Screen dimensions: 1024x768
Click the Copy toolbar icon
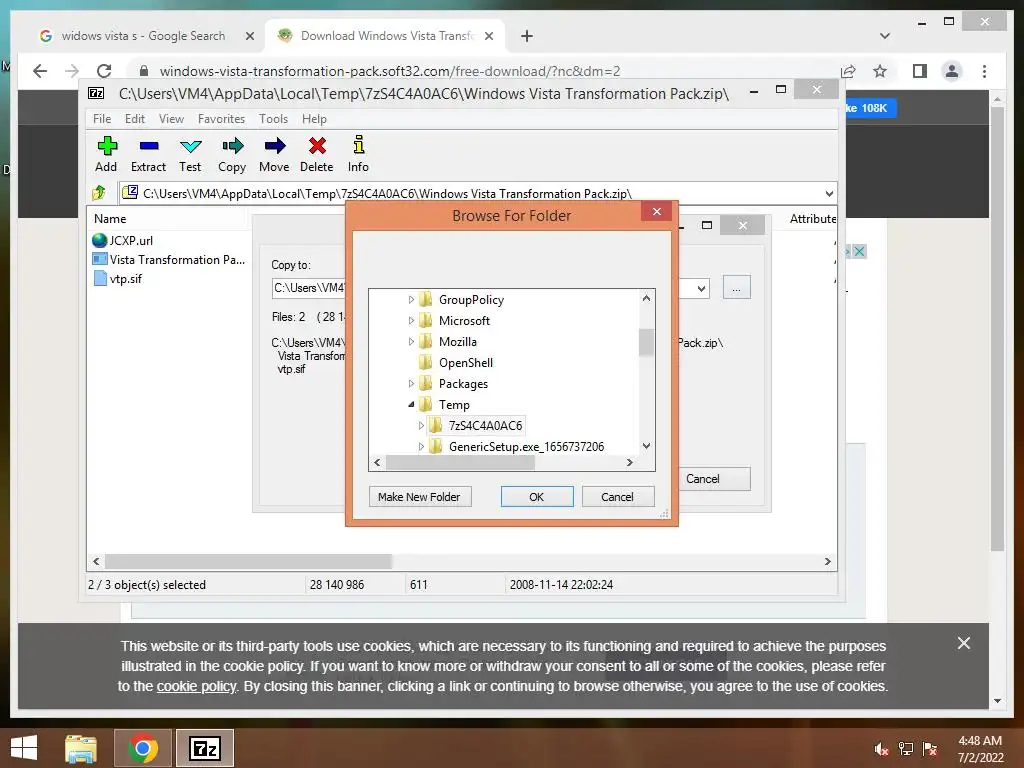(x=232, y=146)
